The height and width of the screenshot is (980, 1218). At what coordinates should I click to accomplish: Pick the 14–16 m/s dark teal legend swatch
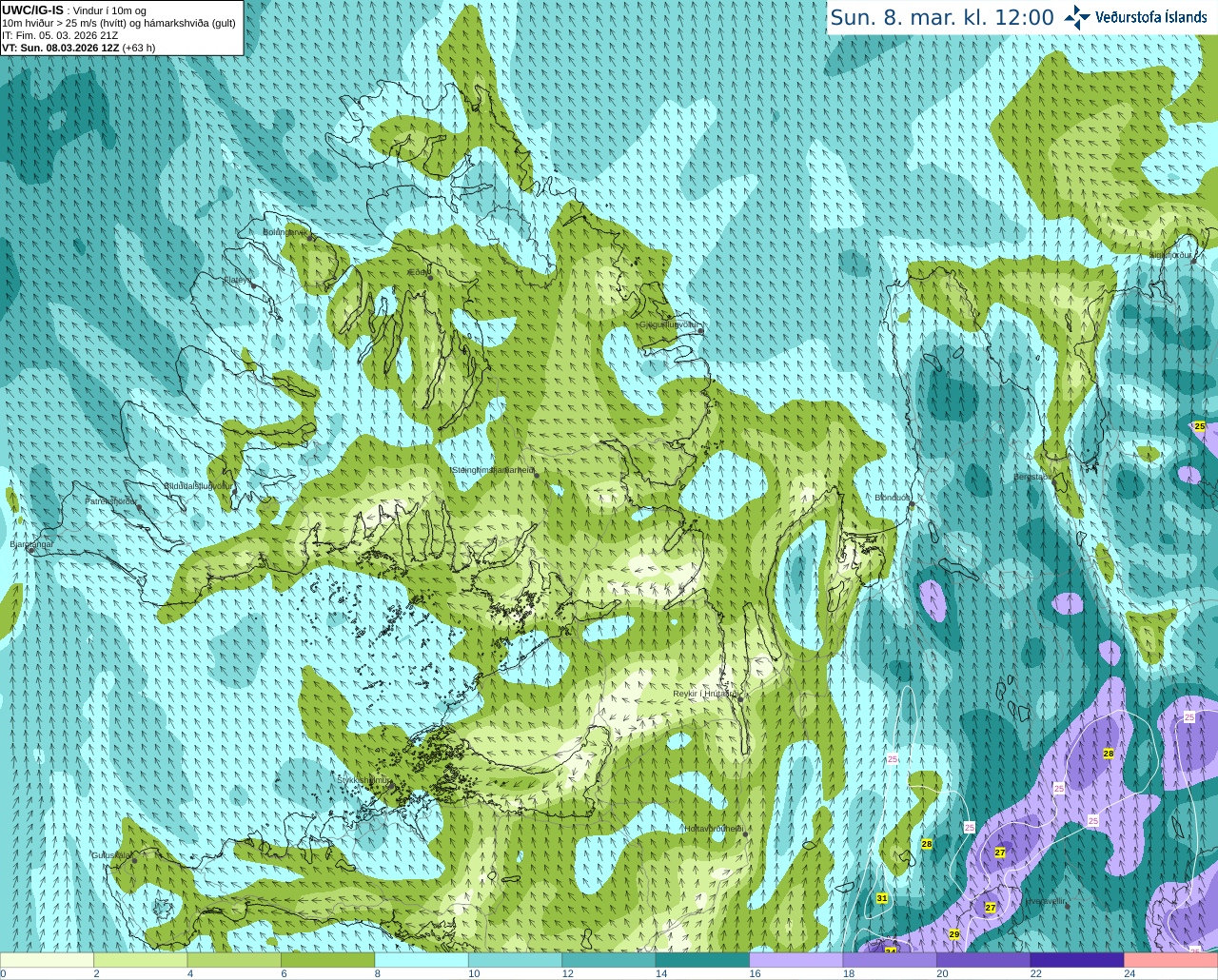(703, 959)
